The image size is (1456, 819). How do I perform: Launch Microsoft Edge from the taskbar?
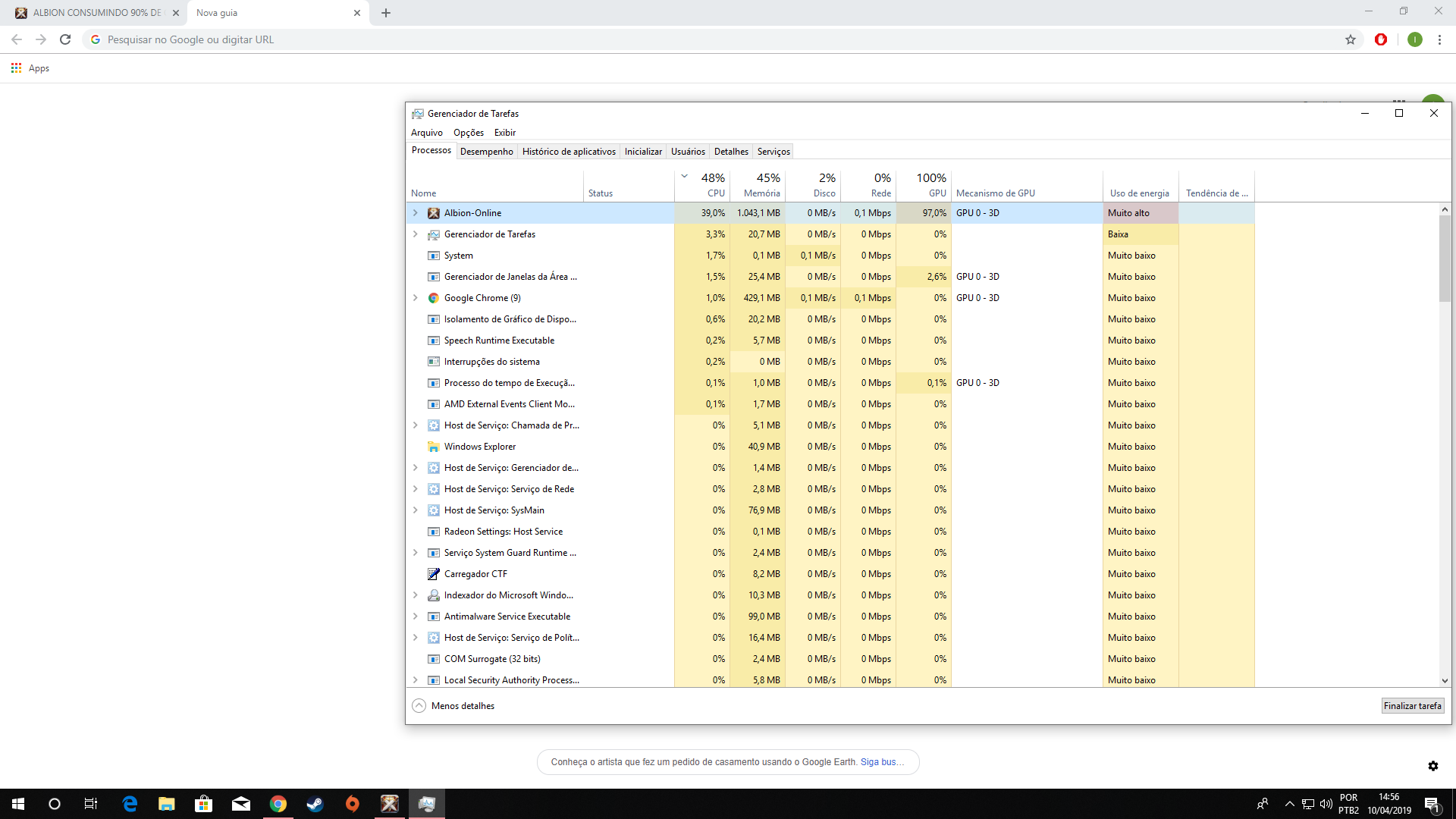pyautogui.click(x=130, y=804)
